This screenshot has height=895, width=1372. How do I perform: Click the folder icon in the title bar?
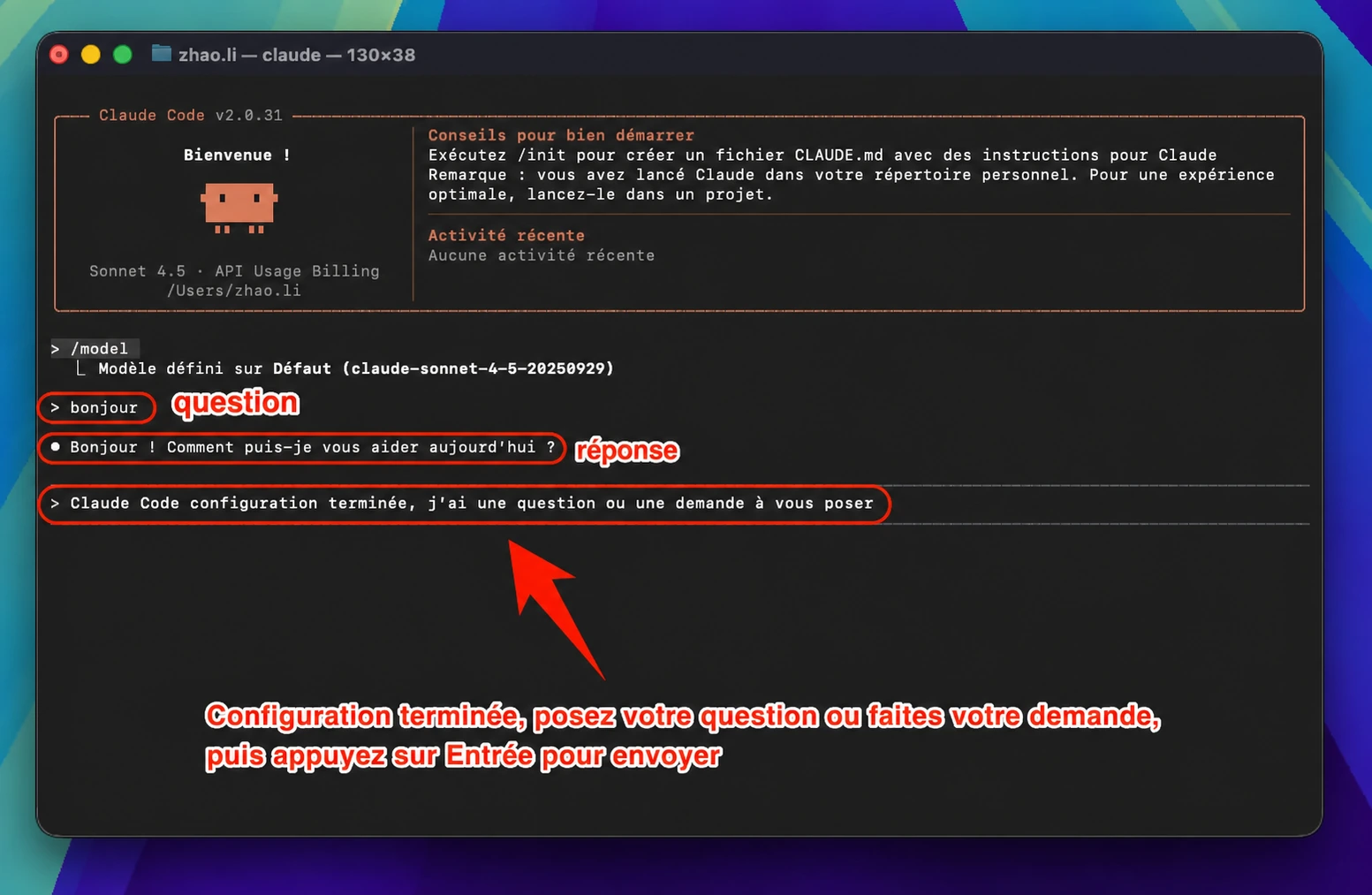[161, 54]
